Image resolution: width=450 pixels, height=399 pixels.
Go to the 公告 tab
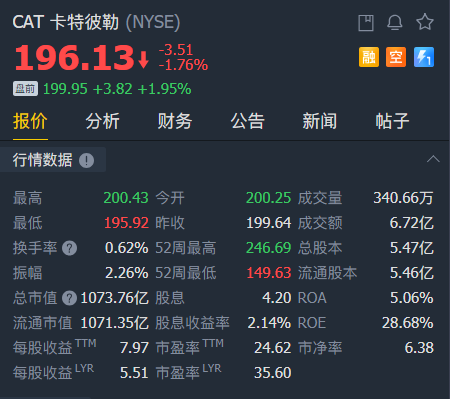tap(247, 121)
